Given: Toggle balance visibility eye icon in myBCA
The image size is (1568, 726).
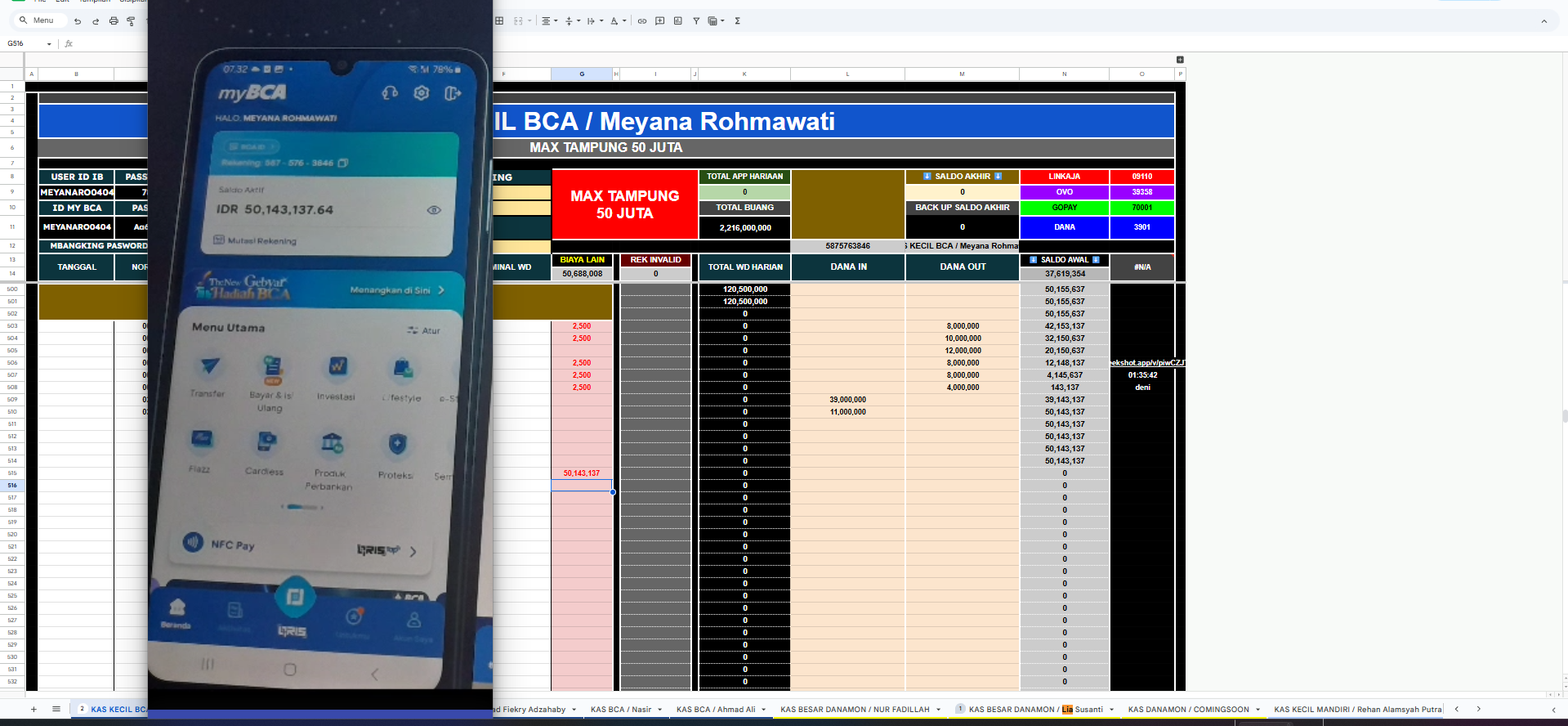Looking at the screenshot, I should [434, 210].
